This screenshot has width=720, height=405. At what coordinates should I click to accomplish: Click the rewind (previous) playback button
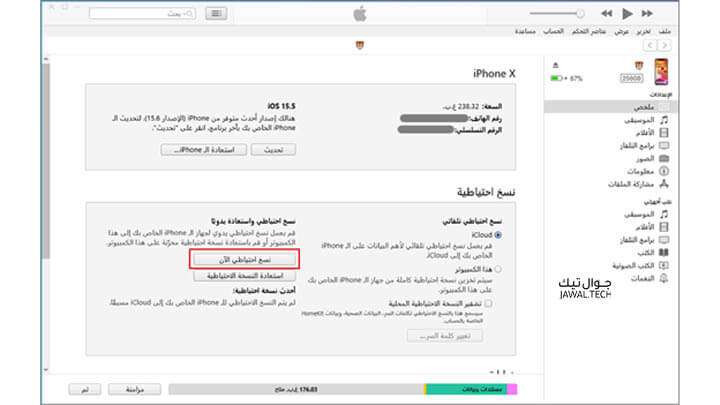pos(607,14)
